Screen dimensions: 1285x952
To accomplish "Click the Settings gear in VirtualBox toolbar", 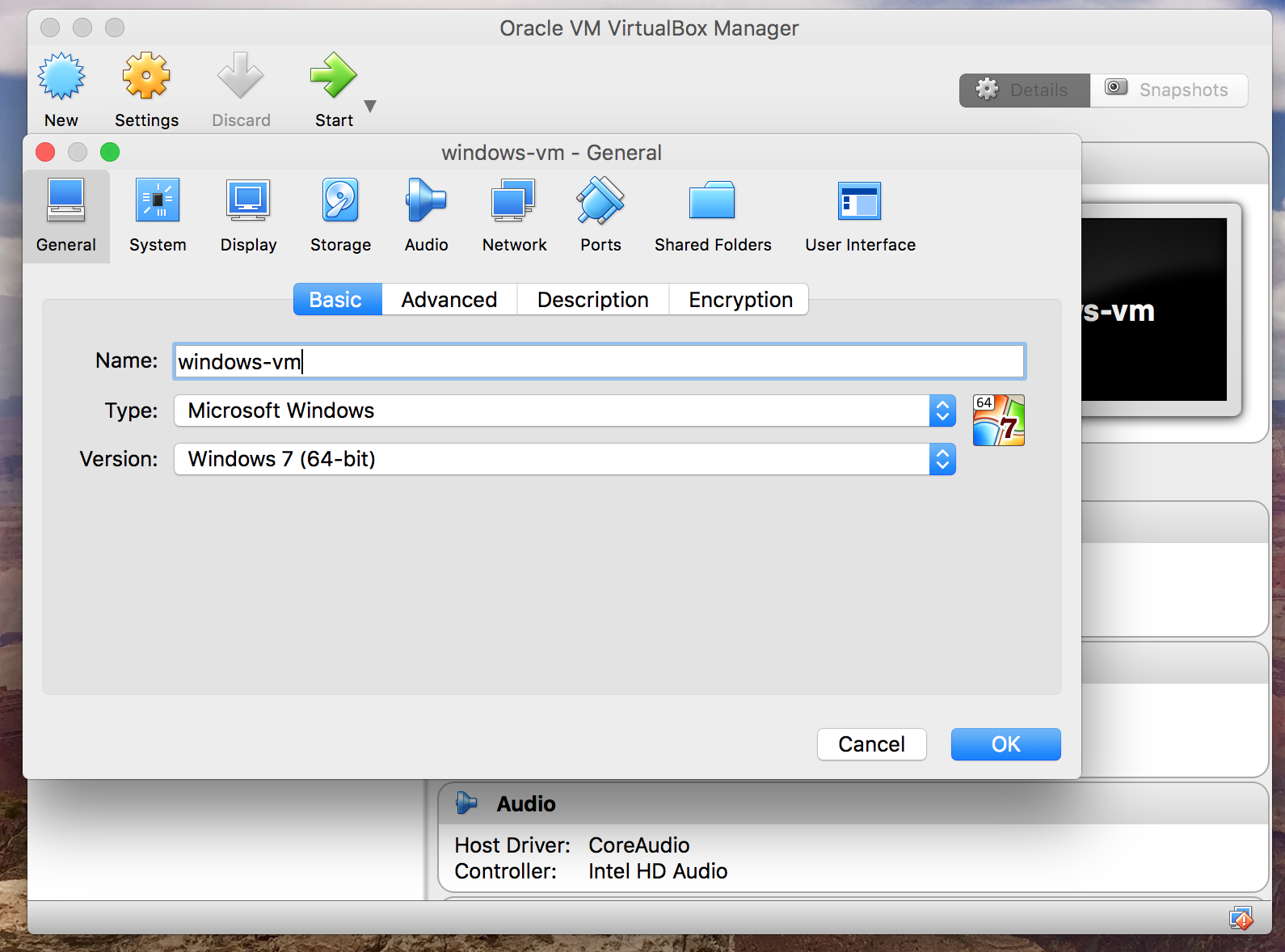I will pos(146,77).
